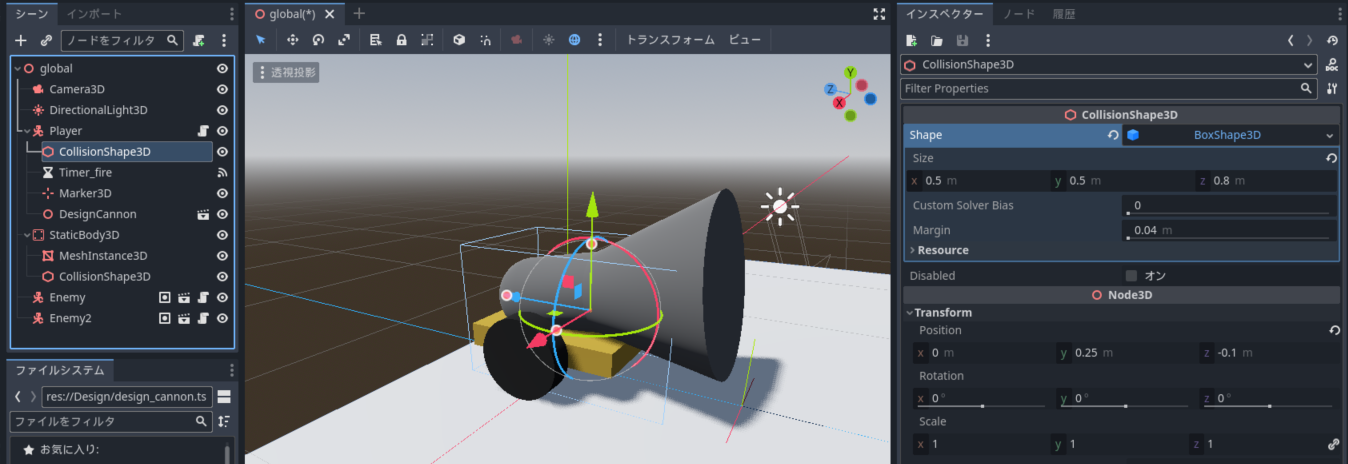This screenshot has width=1348, height=464.
Task: Click the Enemy2 script icon
Action: tap(202, 318)
